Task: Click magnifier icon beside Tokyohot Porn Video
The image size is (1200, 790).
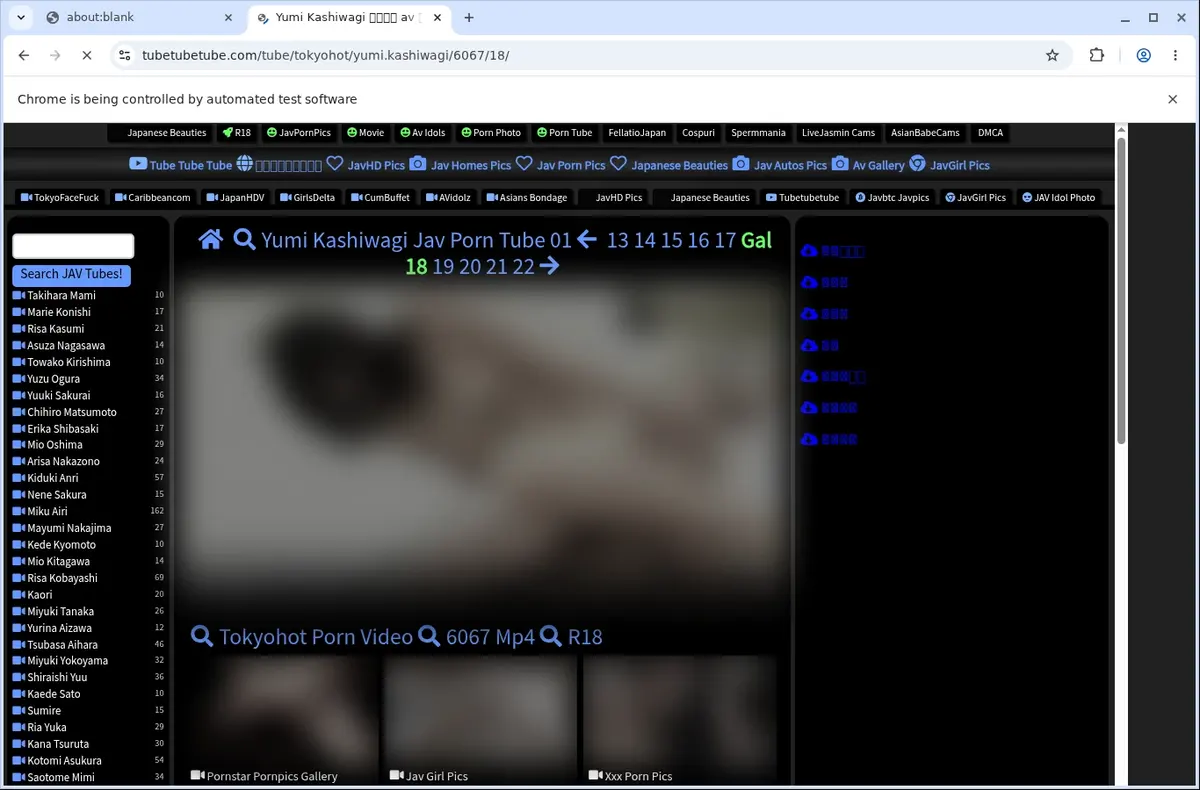Action: [x=202, y=636]
